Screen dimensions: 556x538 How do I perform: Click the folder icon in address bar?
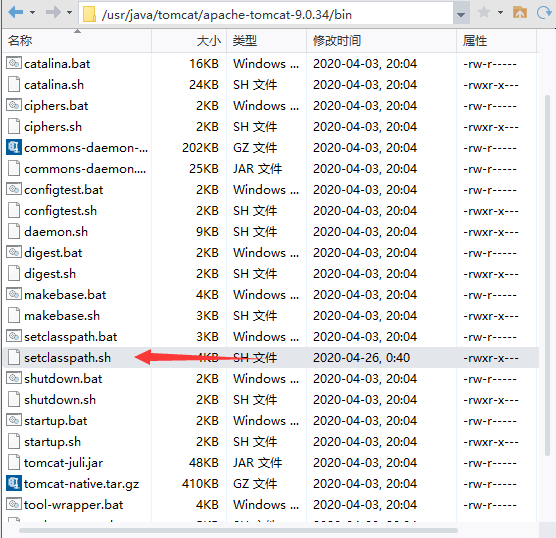[89, 15]
